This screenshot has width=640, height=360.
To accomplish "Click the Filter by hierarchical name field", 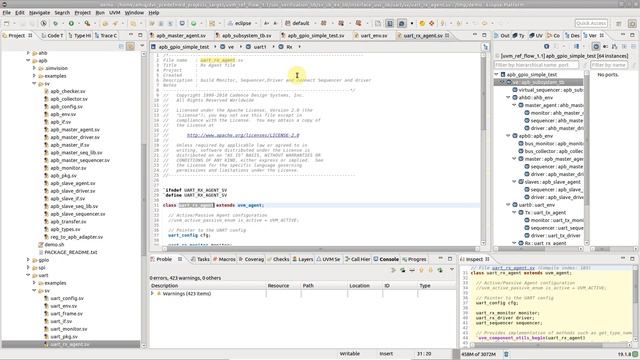I will click(536, 65).
